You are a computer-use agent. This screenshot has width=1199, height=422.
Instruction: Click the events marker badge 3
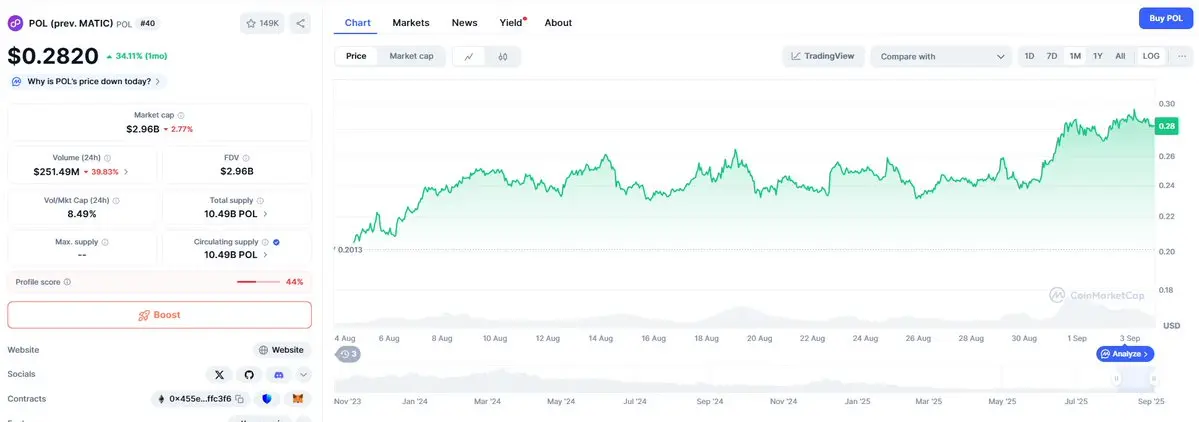click(349, 354)
